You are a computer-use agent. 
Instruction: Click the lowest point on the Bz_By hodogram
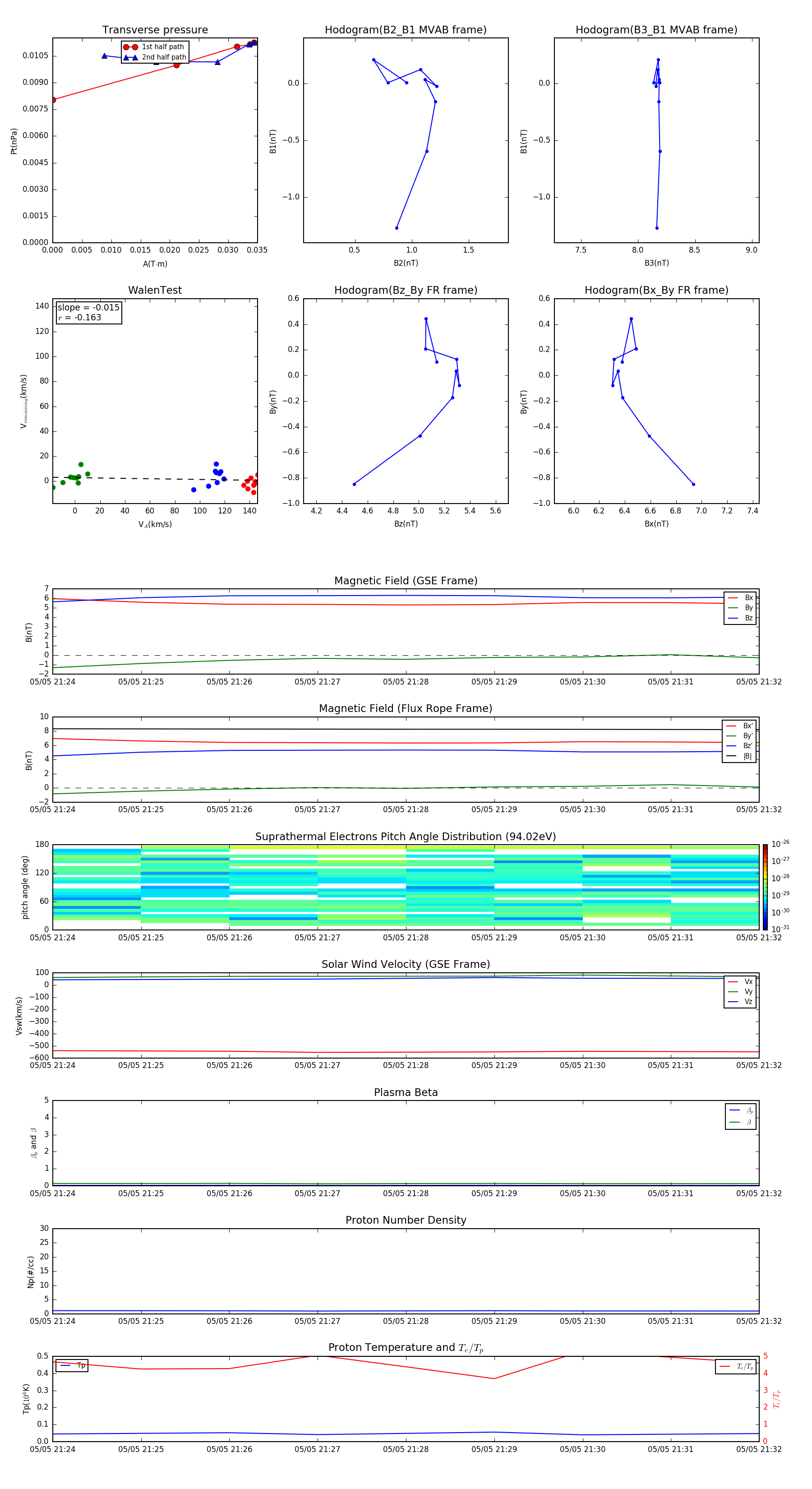pyautogui.click(x=354, y=485)
